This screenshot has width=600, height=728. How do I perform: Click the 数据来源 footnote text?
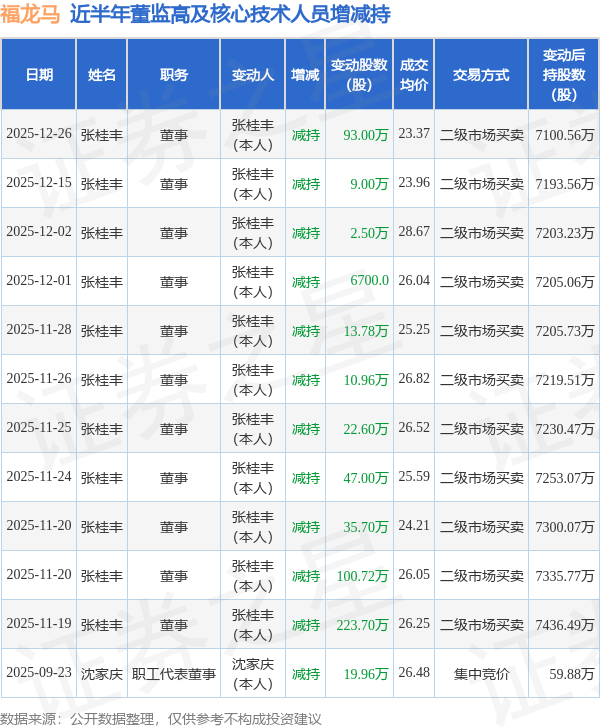(161, 719)
